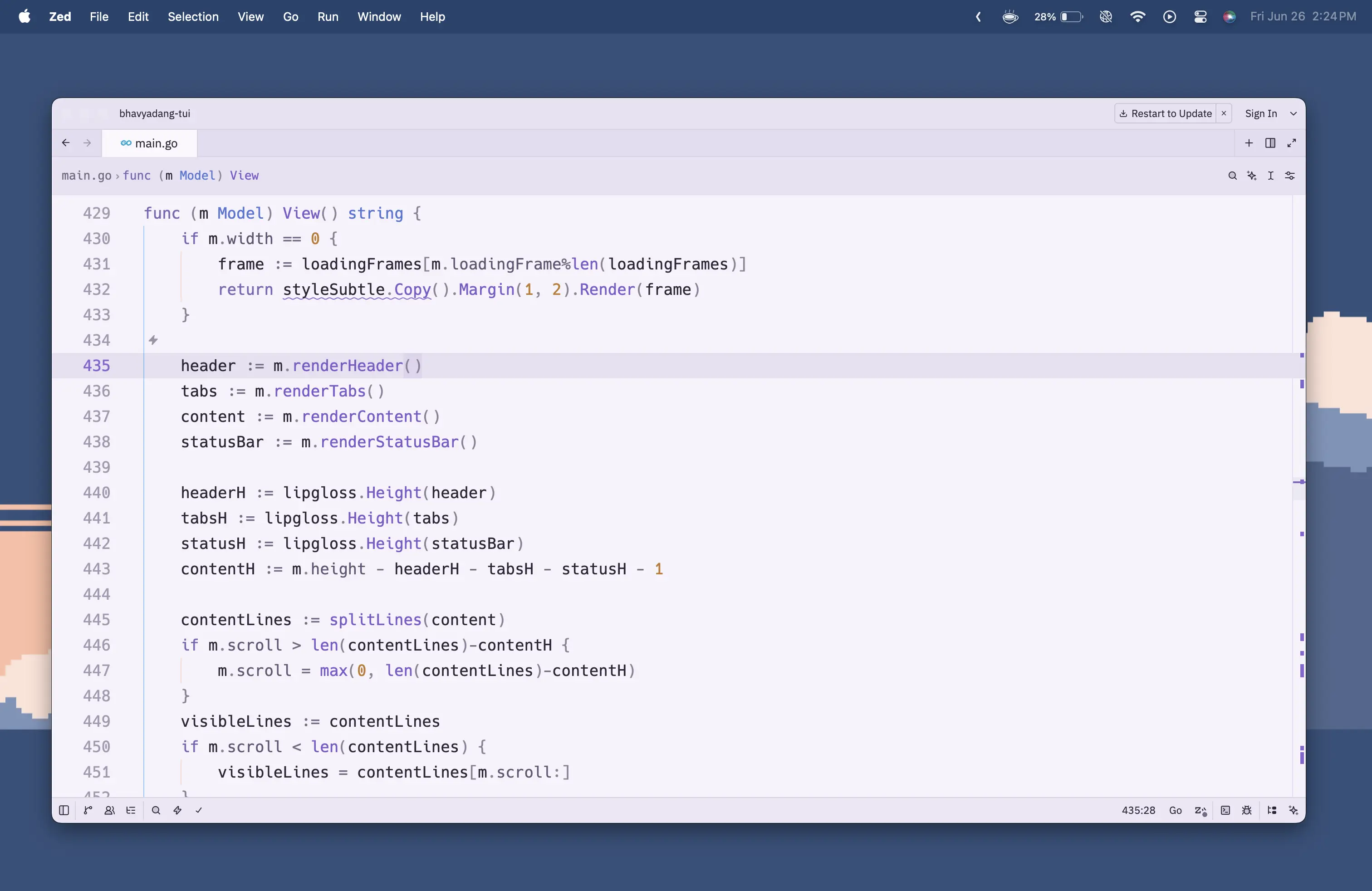This screenshot has width=1372, height=891.
Task: Click code action bolt on line 434
Action: point(153,340)
